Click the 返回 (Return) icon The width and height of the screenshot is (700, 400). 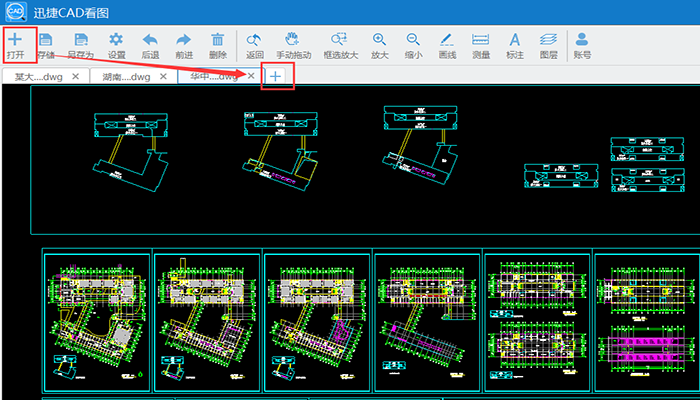click(254, 40)
